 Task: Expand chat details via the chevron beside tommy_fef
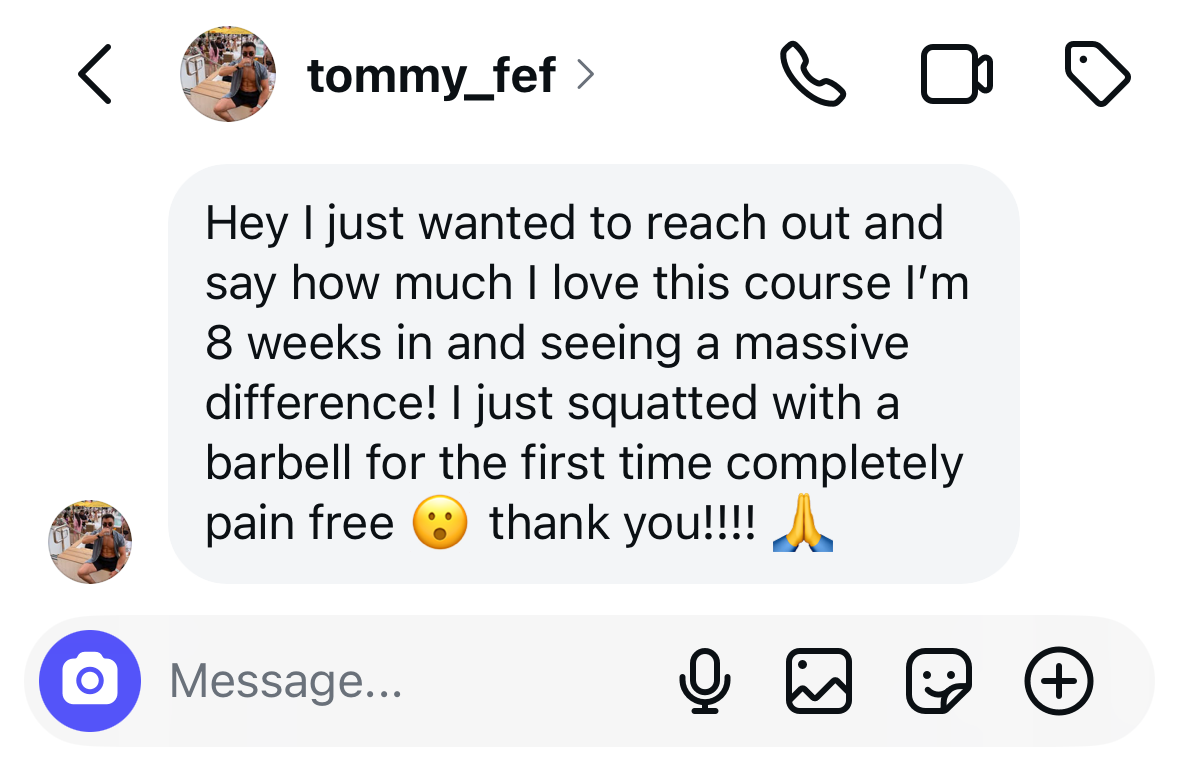pos(585,74)
